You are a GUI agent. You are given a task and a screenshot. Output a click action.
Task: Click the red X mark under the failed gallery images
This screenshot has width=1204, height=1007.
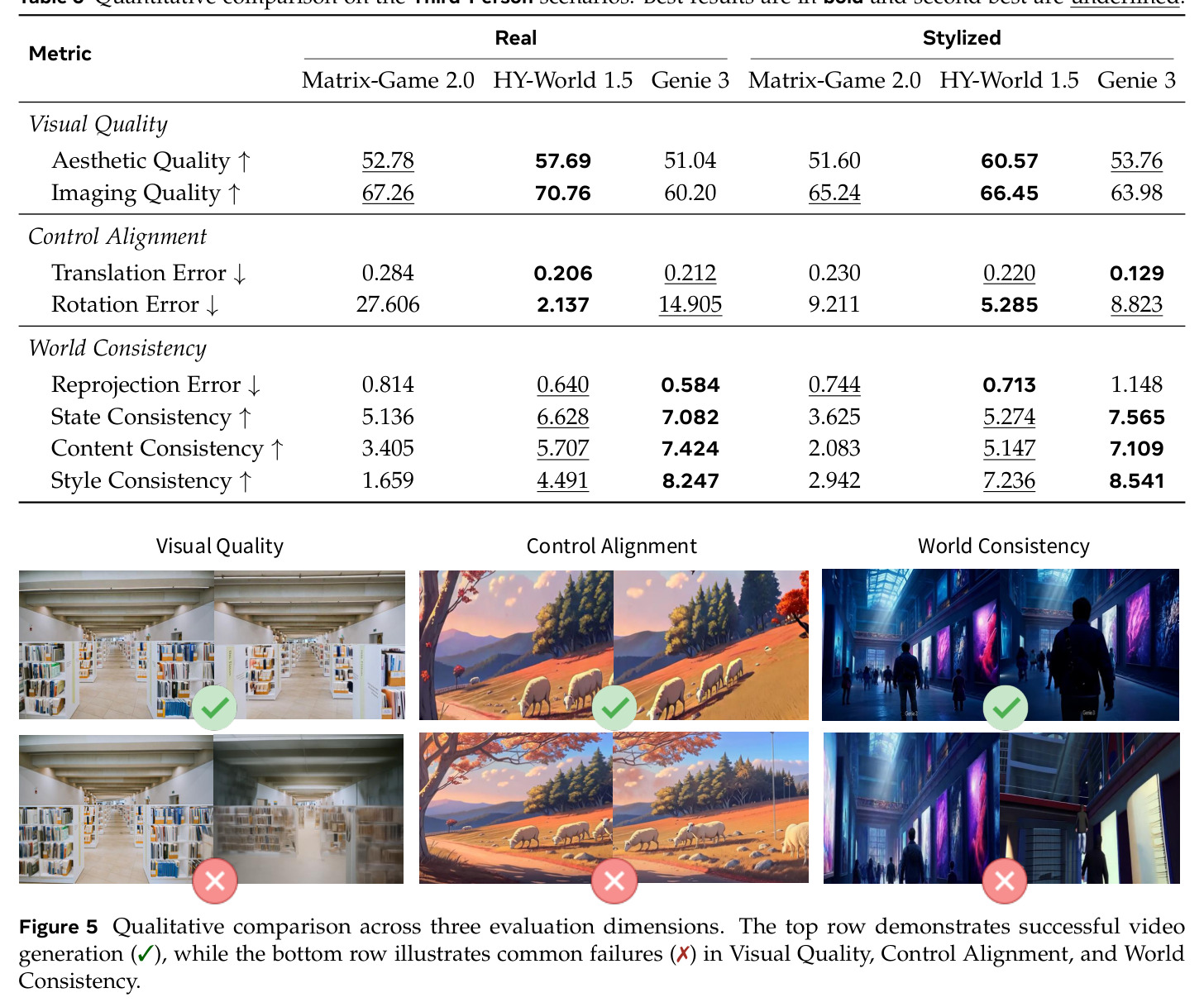pos(1005,881)
